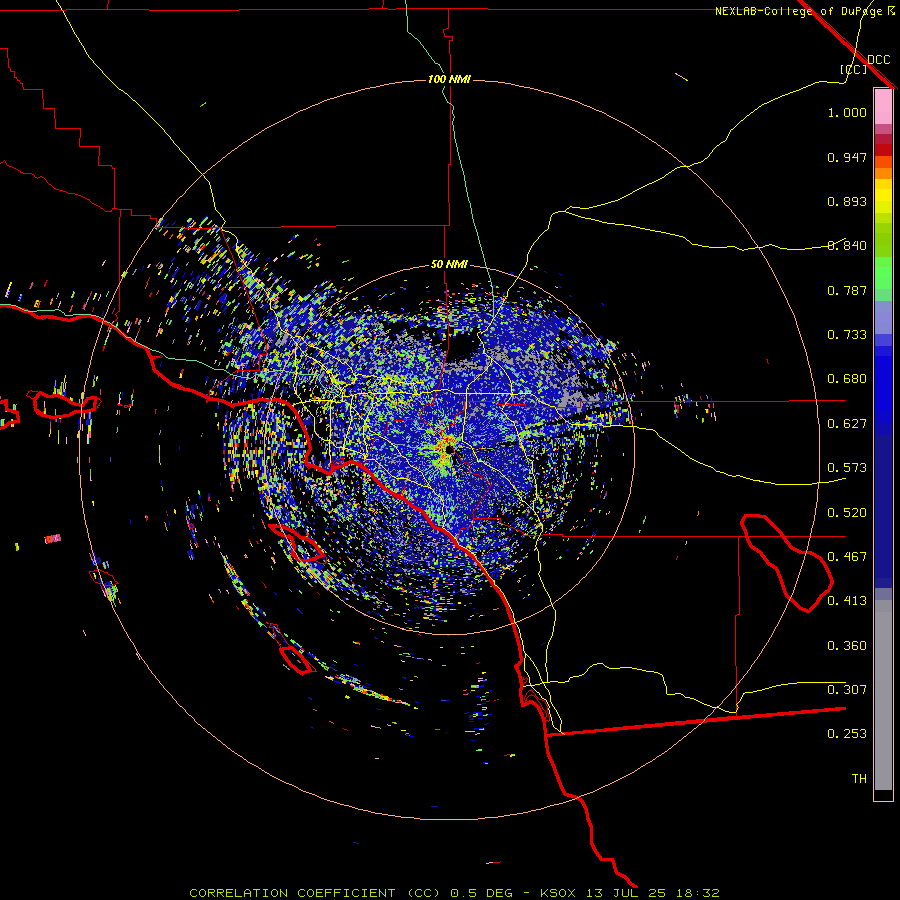Click the 0.520 scale label
900x900 pixels.
[x=847, y=513]
